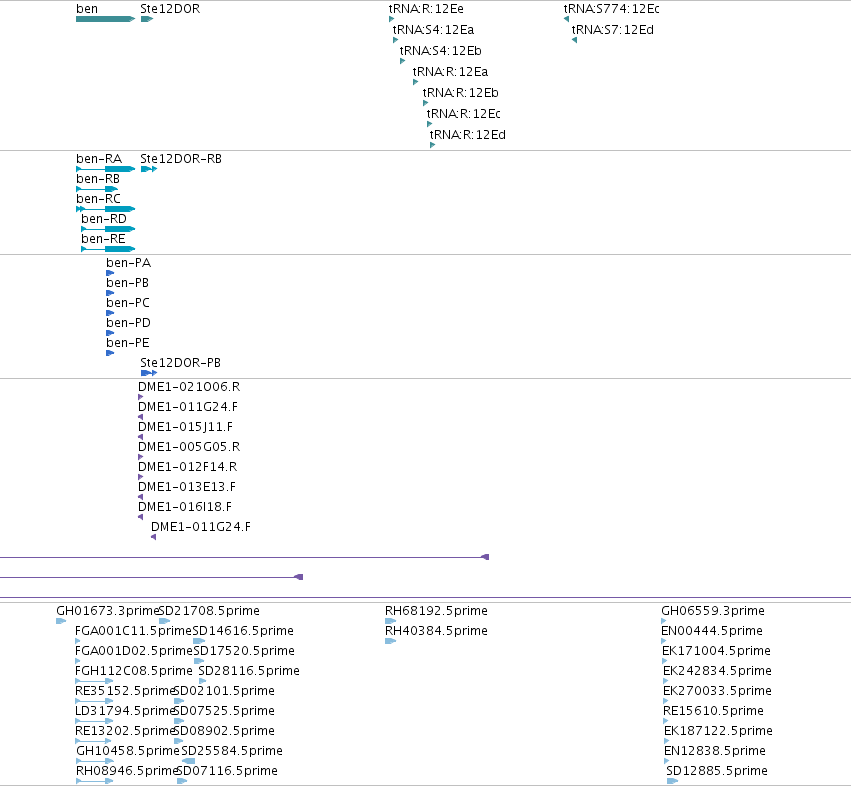Select the EN00444.5prime EST
Image resolution: width=851 pixels, height=786 pixels.
click(x=664, y=641)
